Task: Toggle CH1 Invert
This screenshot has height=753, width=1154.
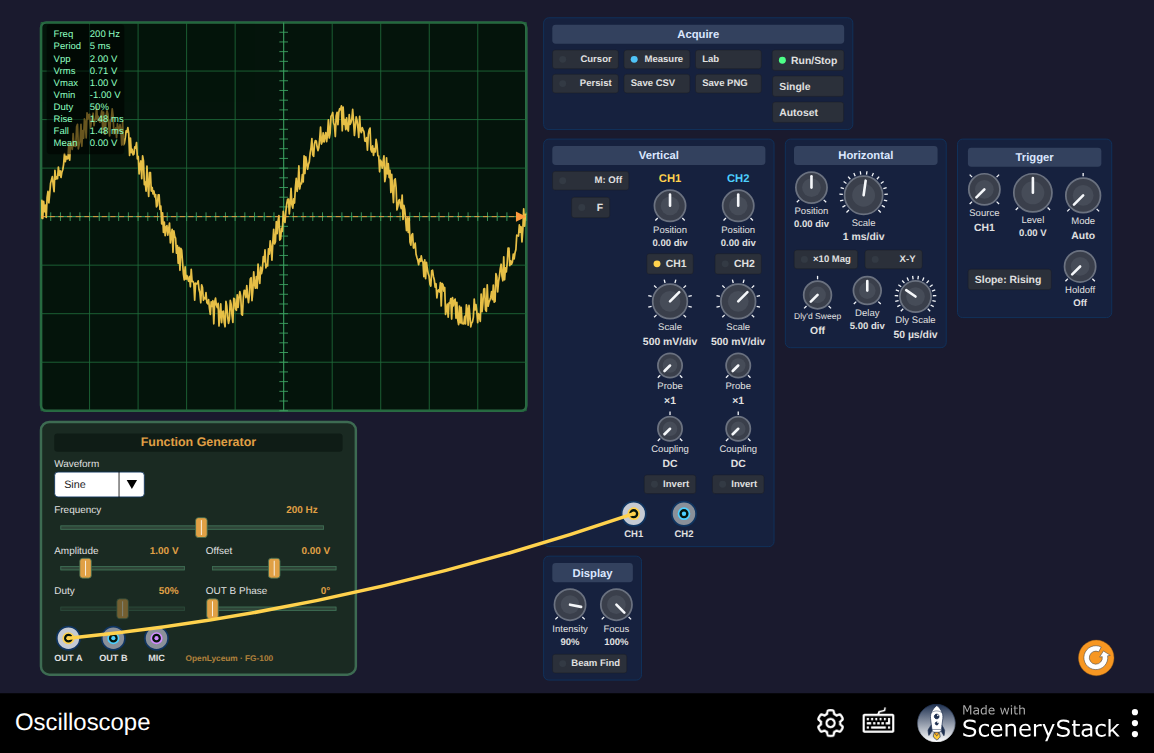Action: pyautogui.click(x=668, y=484)
